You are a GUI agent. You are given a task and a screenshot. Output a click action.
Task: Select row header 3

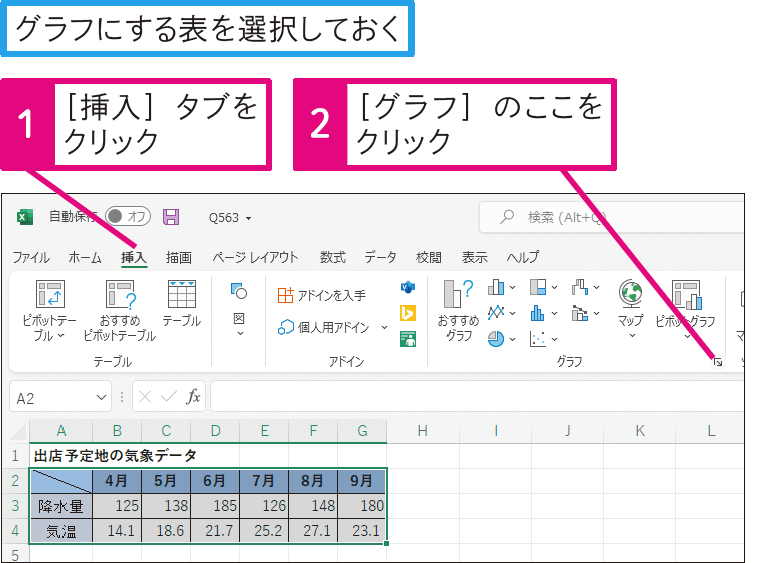(15, 506)
